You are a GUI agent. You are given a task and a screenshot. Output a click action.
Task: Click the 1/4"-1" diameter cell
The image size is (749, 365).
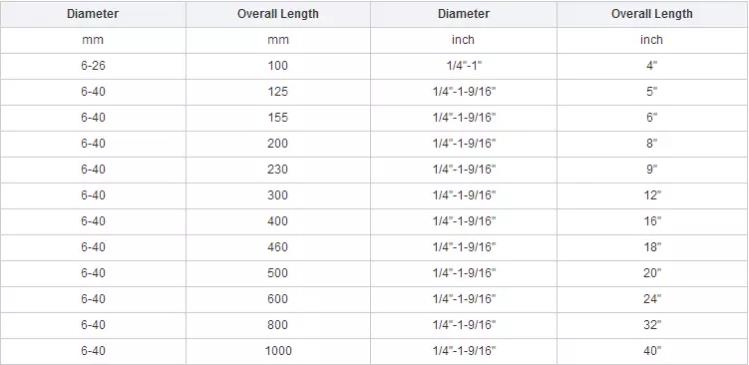click(463, 66)
